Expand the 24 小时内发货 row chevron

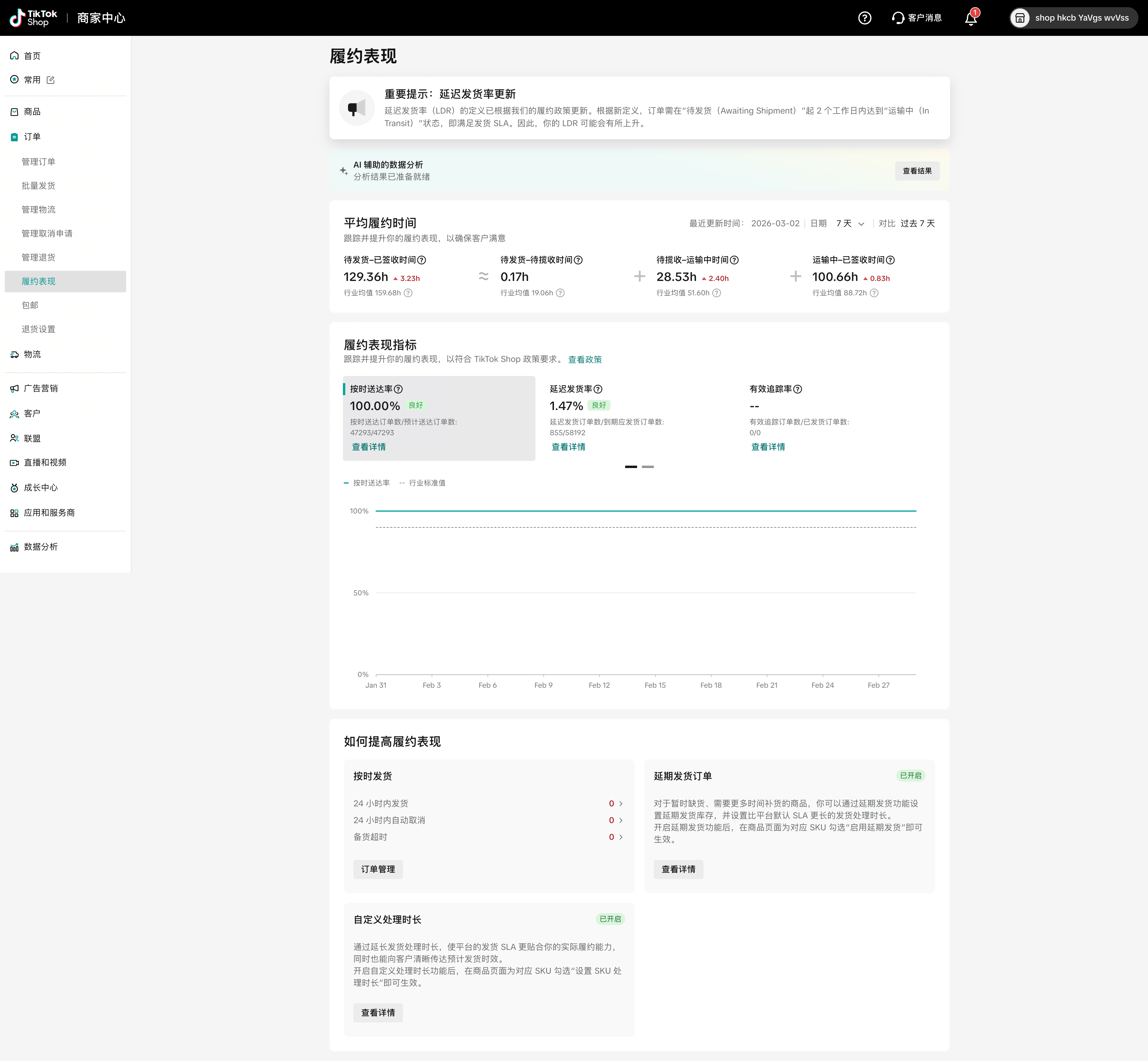click(621, 803)
